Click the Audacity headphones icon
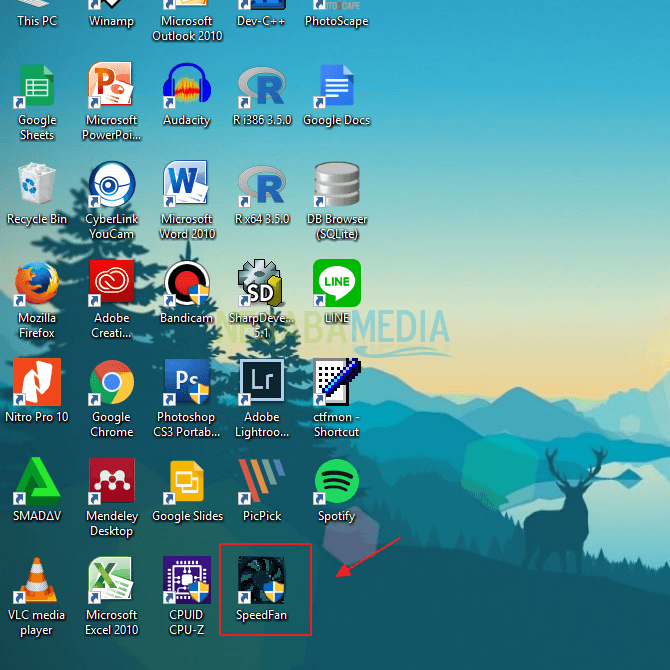Image resolution: width=670 pixels, height=670 pixels. (x=187, y=86)
